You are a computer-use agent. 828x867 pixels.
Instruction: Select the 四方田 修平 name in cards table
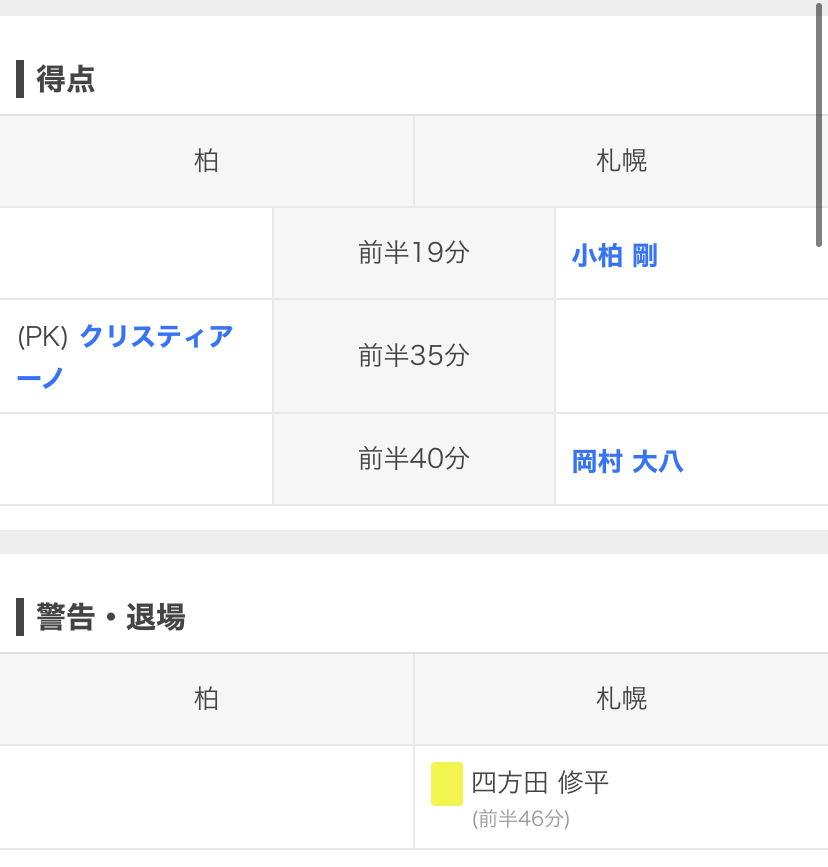[x=540, y=782]
